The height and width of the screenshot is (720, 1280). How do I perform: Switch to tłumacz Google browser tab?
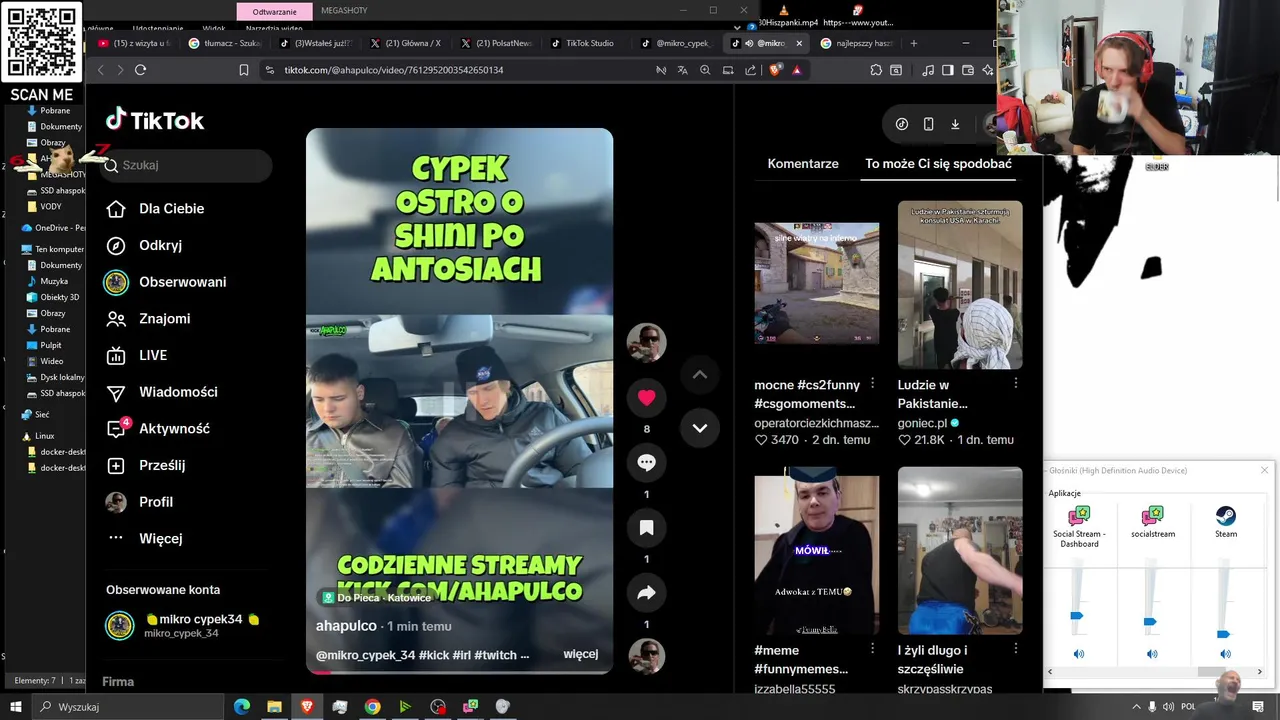point(227,43)
